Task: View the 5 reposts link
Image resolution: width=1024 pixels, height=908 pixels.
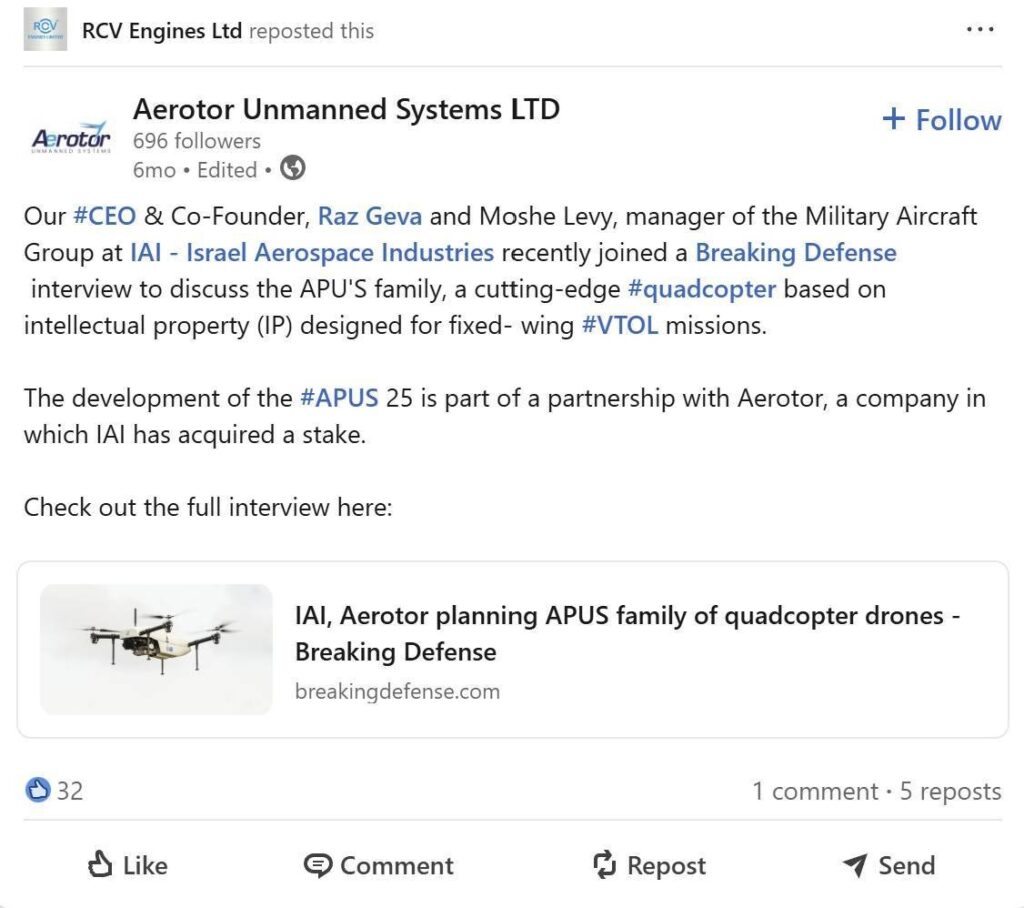Action: (x=950, y=792)
